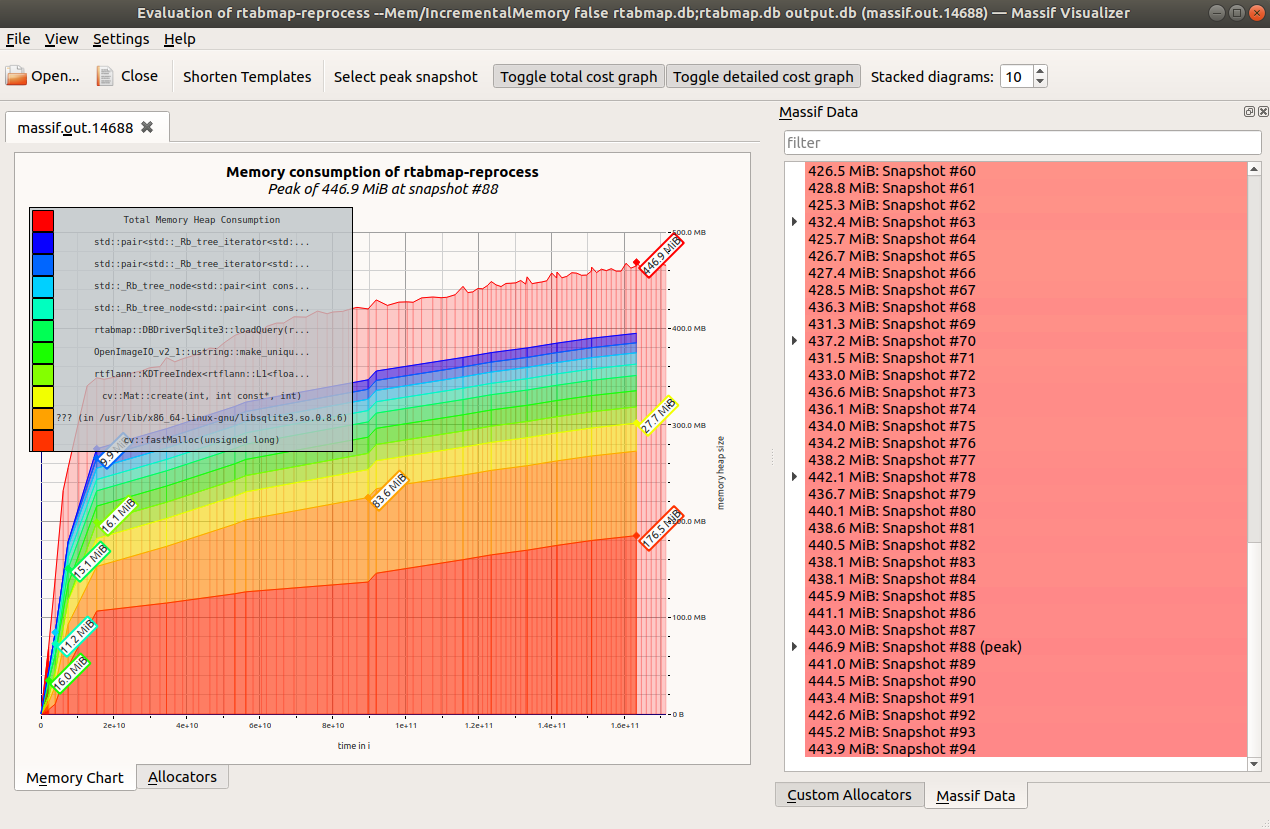Expand Snapshot #78 in the tree
The height and width of the screenshot is (829, 1270).
click(794, 477)
